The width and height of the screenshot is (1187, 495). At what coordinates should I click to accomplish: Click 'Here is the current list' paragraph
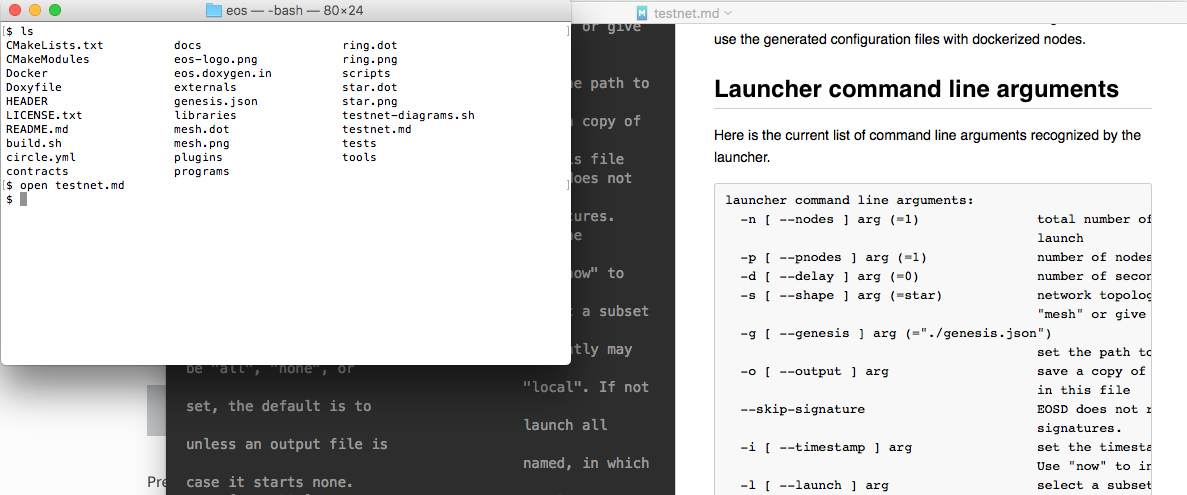pyautogui.click(x=927, y=147)
